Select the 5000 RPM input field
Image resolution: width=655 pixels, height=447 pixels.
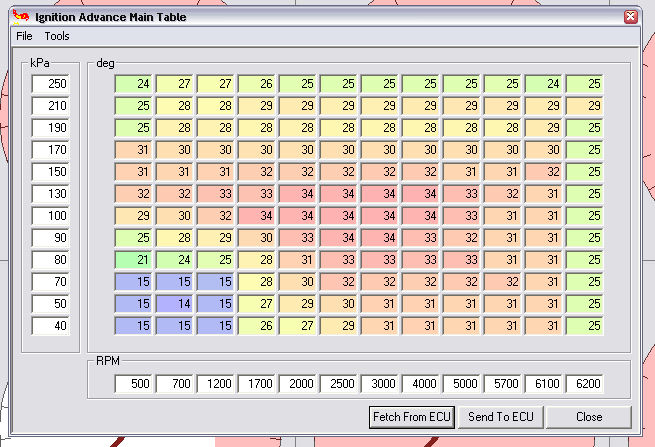click(x=462, y=384)
